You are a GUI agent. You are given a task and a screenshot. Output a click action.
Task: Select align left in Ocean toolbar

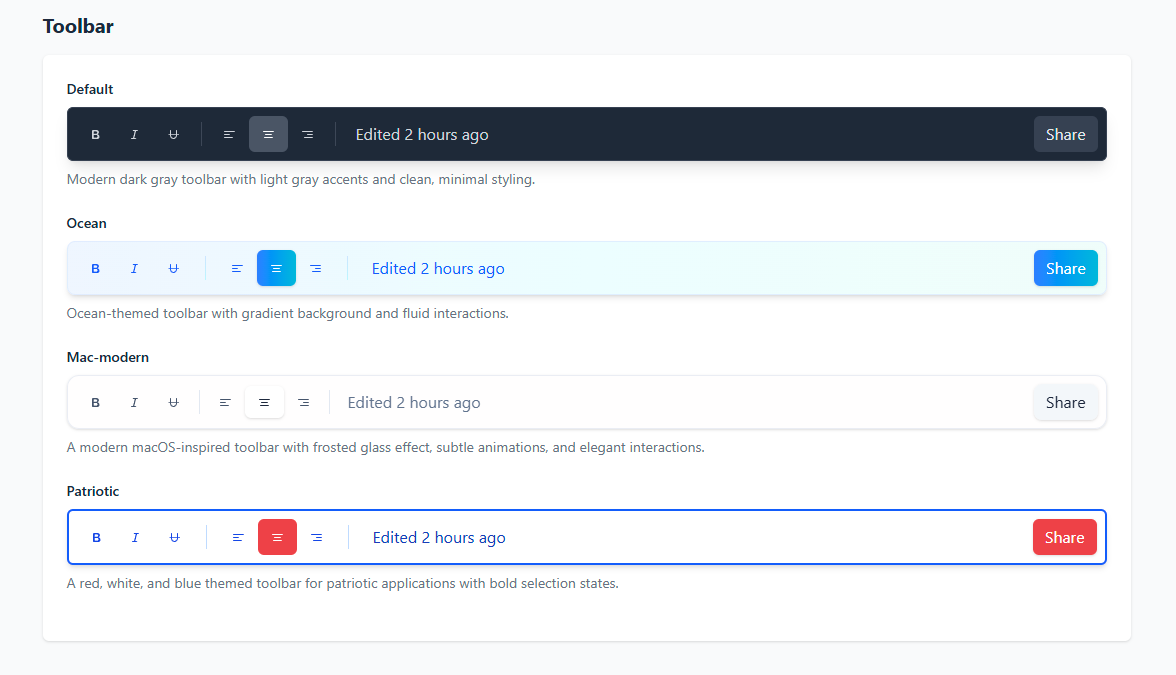coord(237,268)
